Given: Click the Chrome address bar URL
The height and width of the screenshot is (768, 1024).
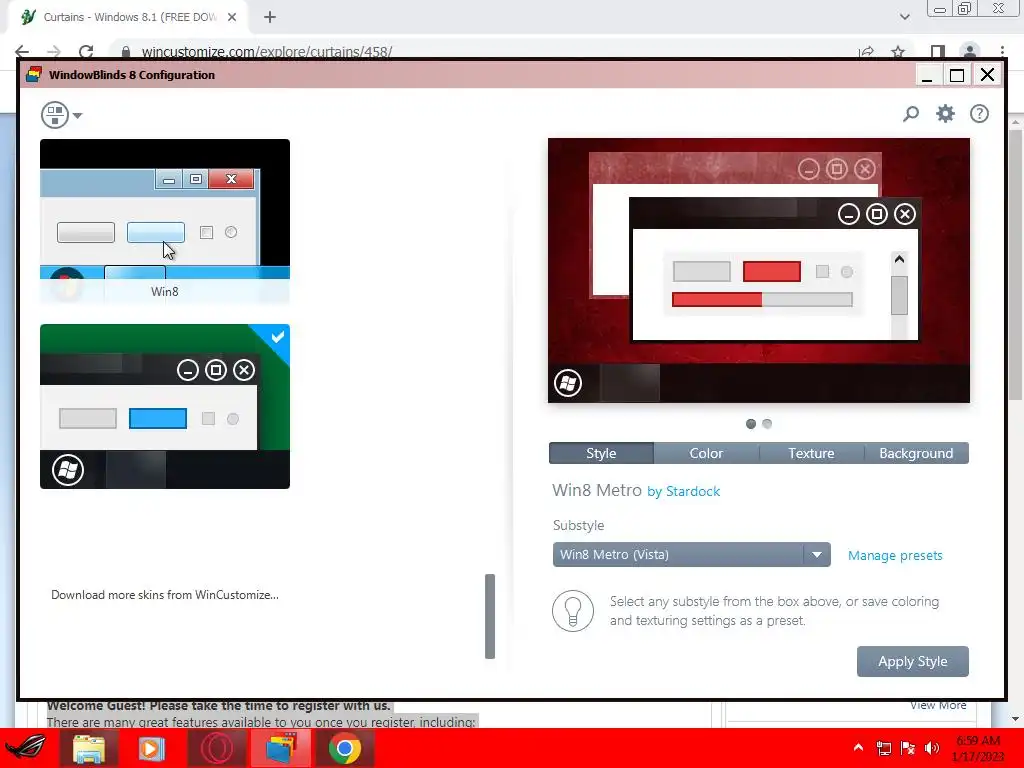Looking at the screenshot, I should (266, 52).
